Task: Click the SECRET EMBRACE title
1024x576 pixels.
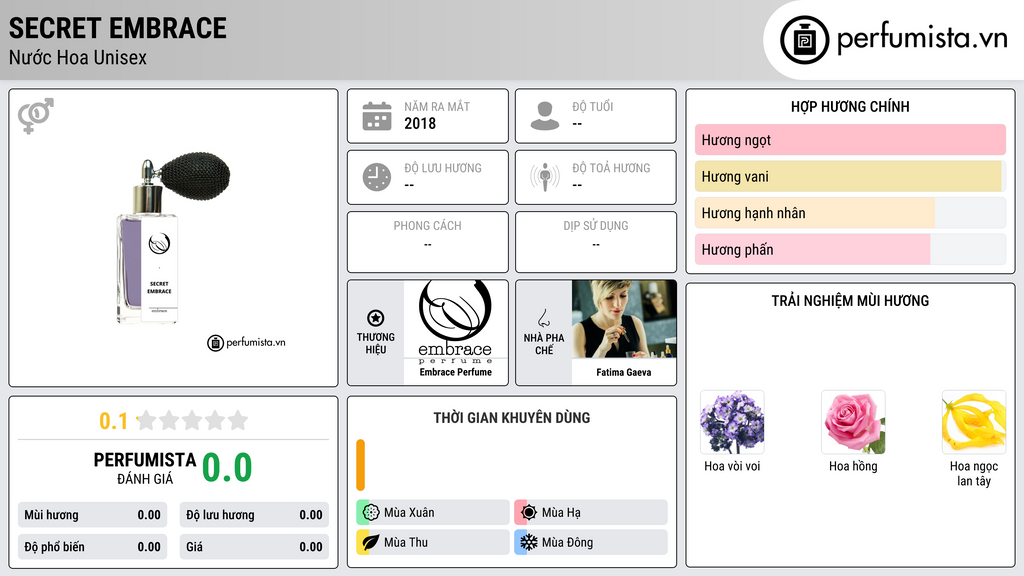Action: [118, 28]
